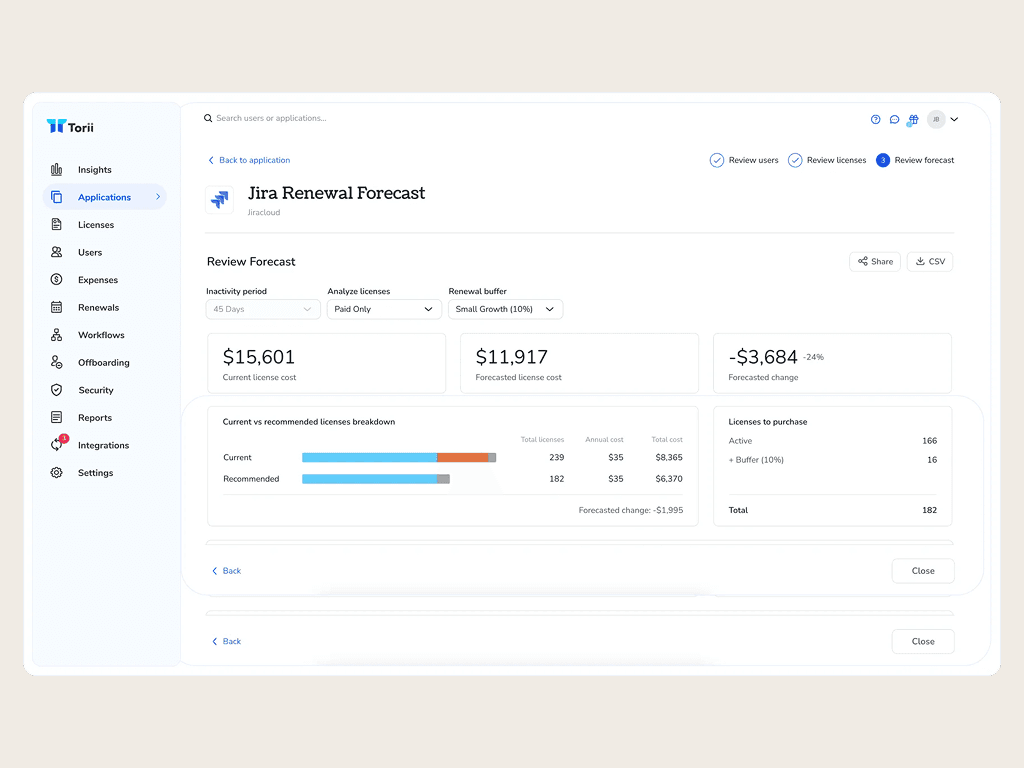This screenshot has height=768, width=1024.
Task: Click the Users people icon
Action: (57, 252)
